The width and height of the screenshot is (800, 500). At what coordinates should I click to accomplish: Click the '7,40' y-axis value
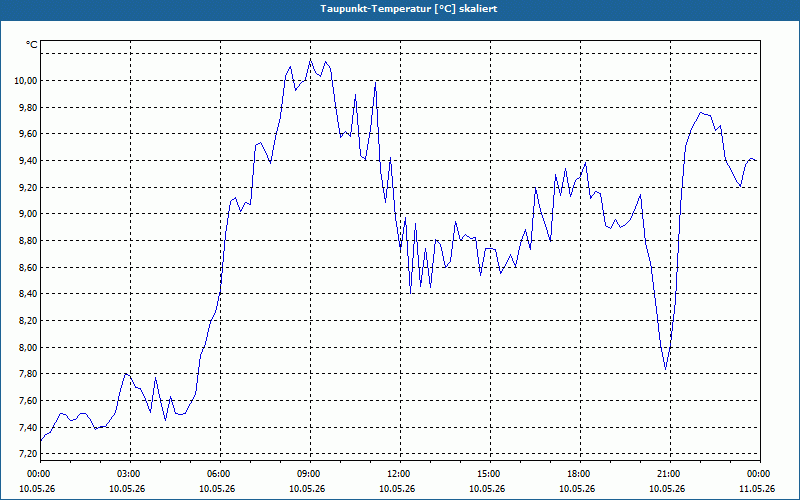coord(29,427)
